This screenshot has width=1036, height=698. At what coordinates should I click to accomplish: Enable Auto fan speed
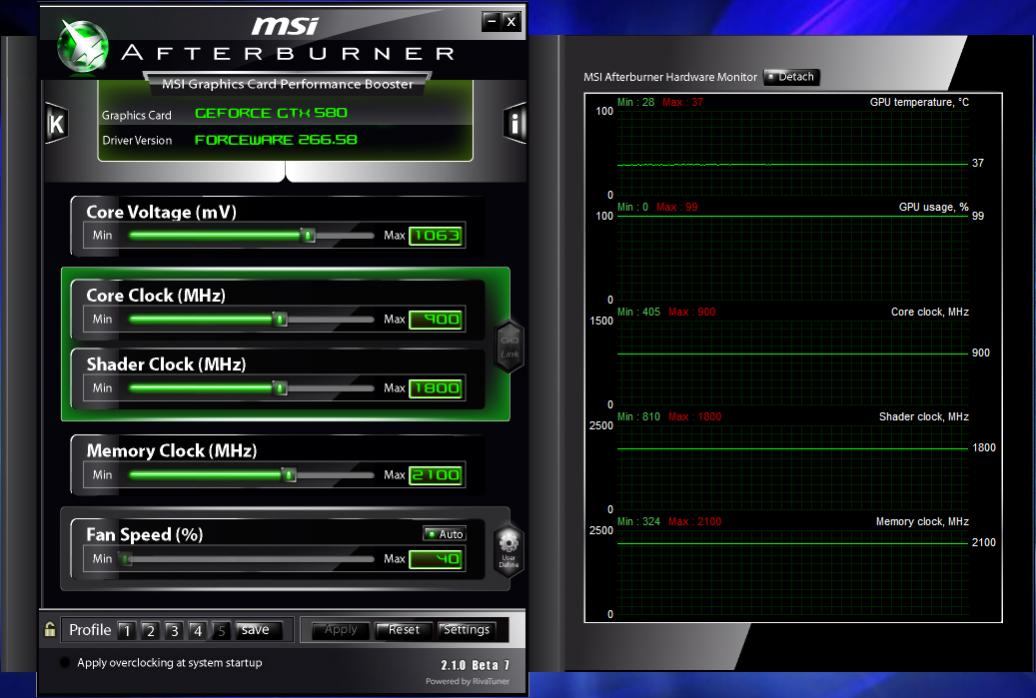[x=445, y=533]
